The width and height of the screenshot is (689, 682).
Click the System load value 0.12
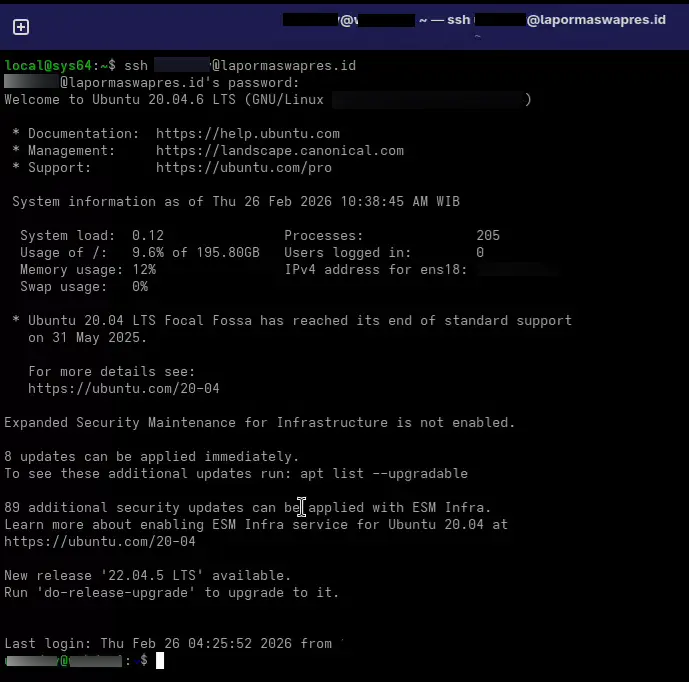click(148, 236)
